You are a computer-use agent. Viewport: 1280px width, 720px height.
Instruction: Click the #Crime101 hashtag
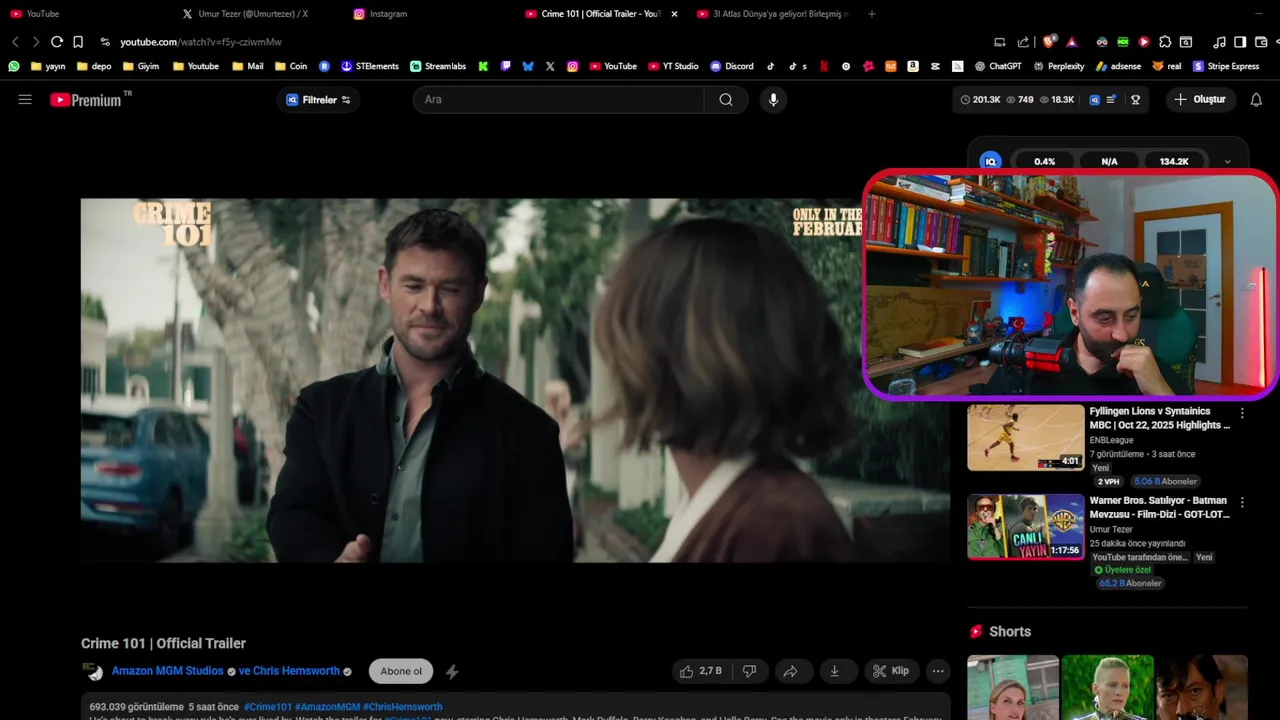pyautogui.click(x=268, y=707)
